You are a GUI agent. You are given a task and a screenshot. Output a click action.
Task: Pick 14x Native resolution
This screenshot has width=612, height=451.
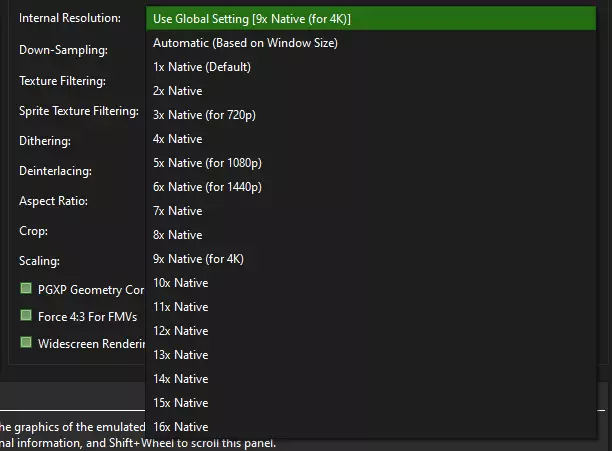tap(371, 378)
